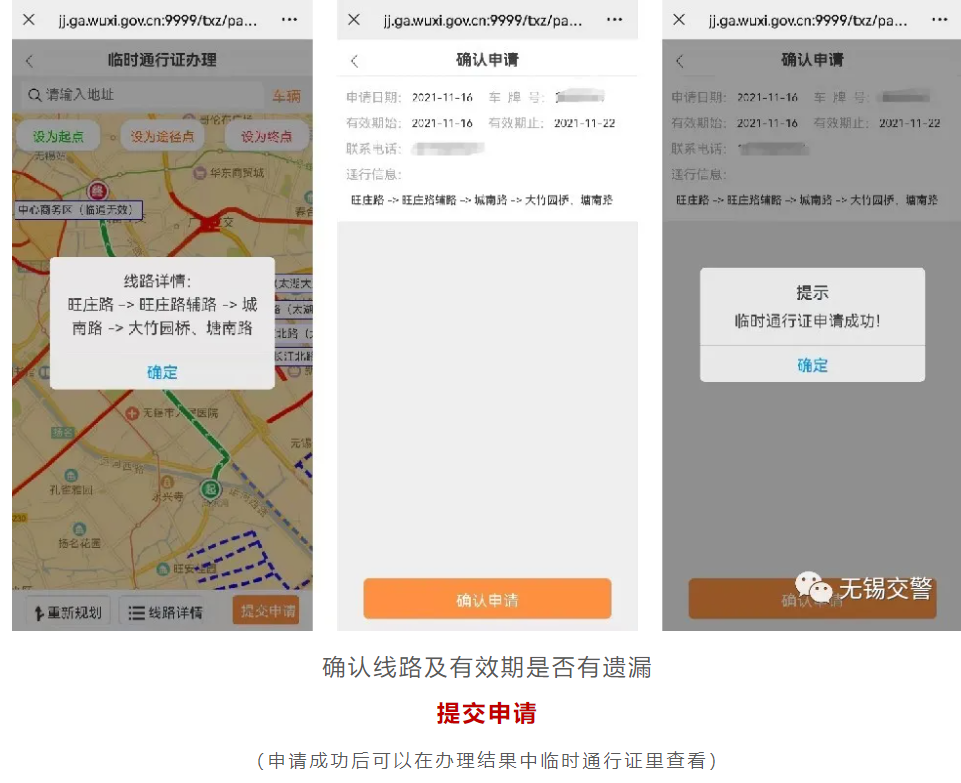Dismiss the 临时通行证申请成功 prompt with 确定
Image resolution: width=961 pixels, height=783 pixels.
pos(812,365)
